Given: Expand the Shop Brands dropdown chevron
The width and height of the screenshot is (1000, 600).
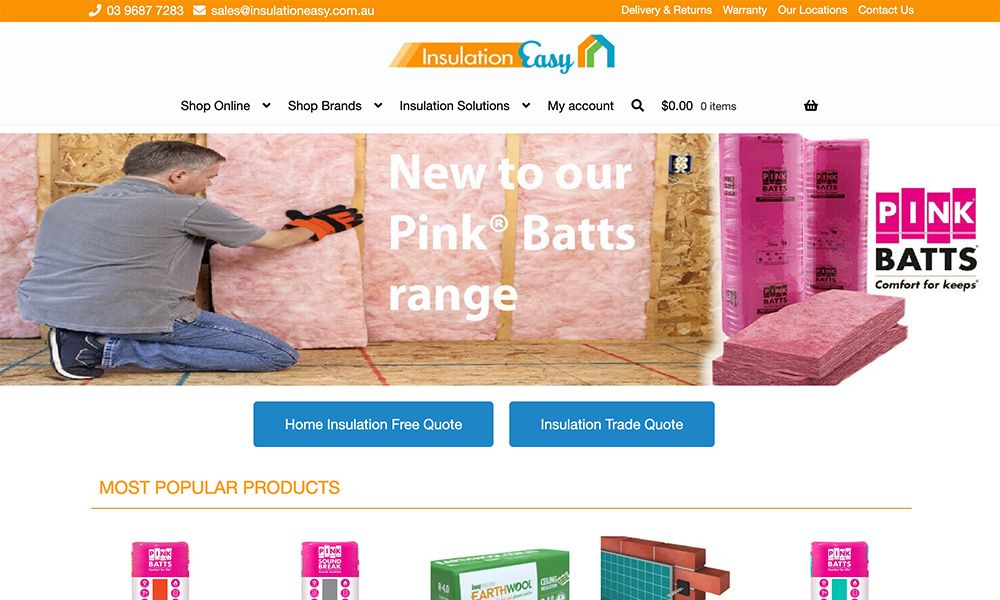Looking at the screenshot, I should click(x=378, y=106).
